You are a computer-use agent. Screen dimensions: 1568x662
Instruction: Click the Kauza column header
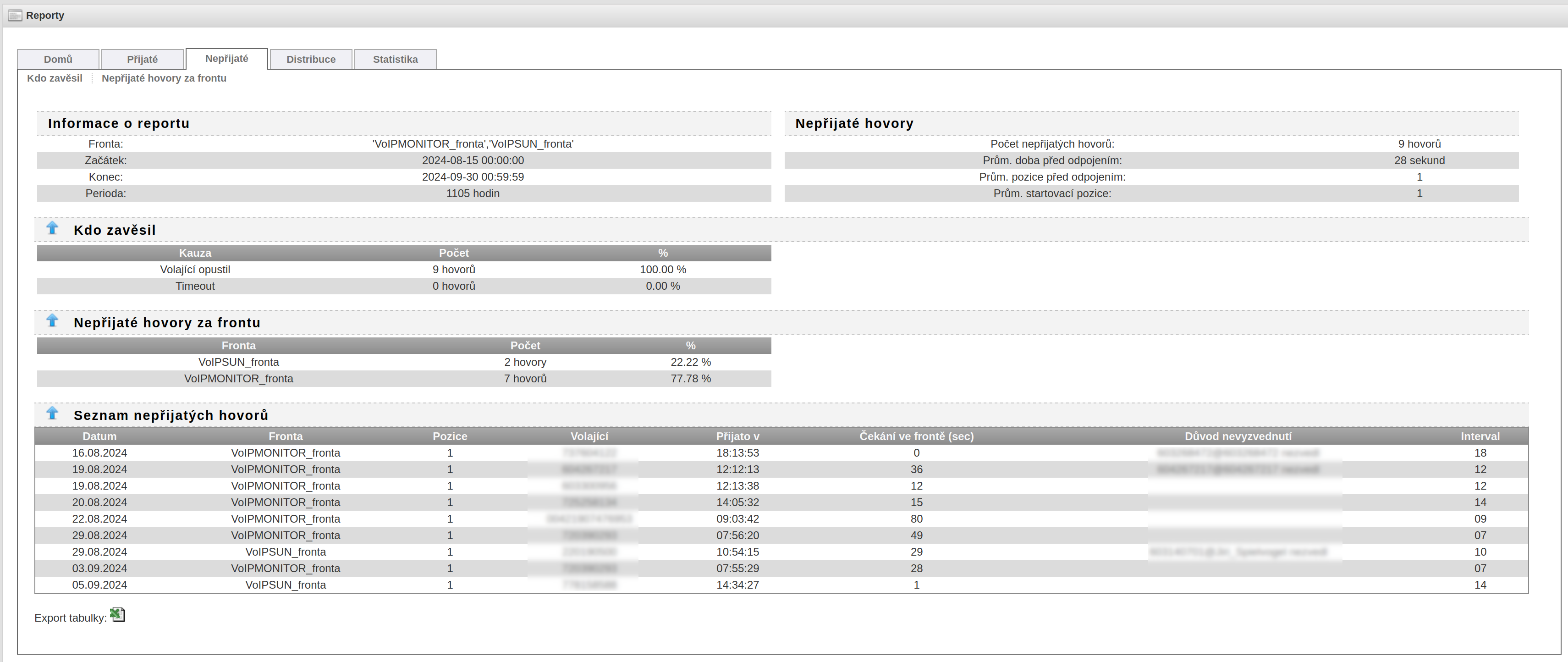point(195,253)
